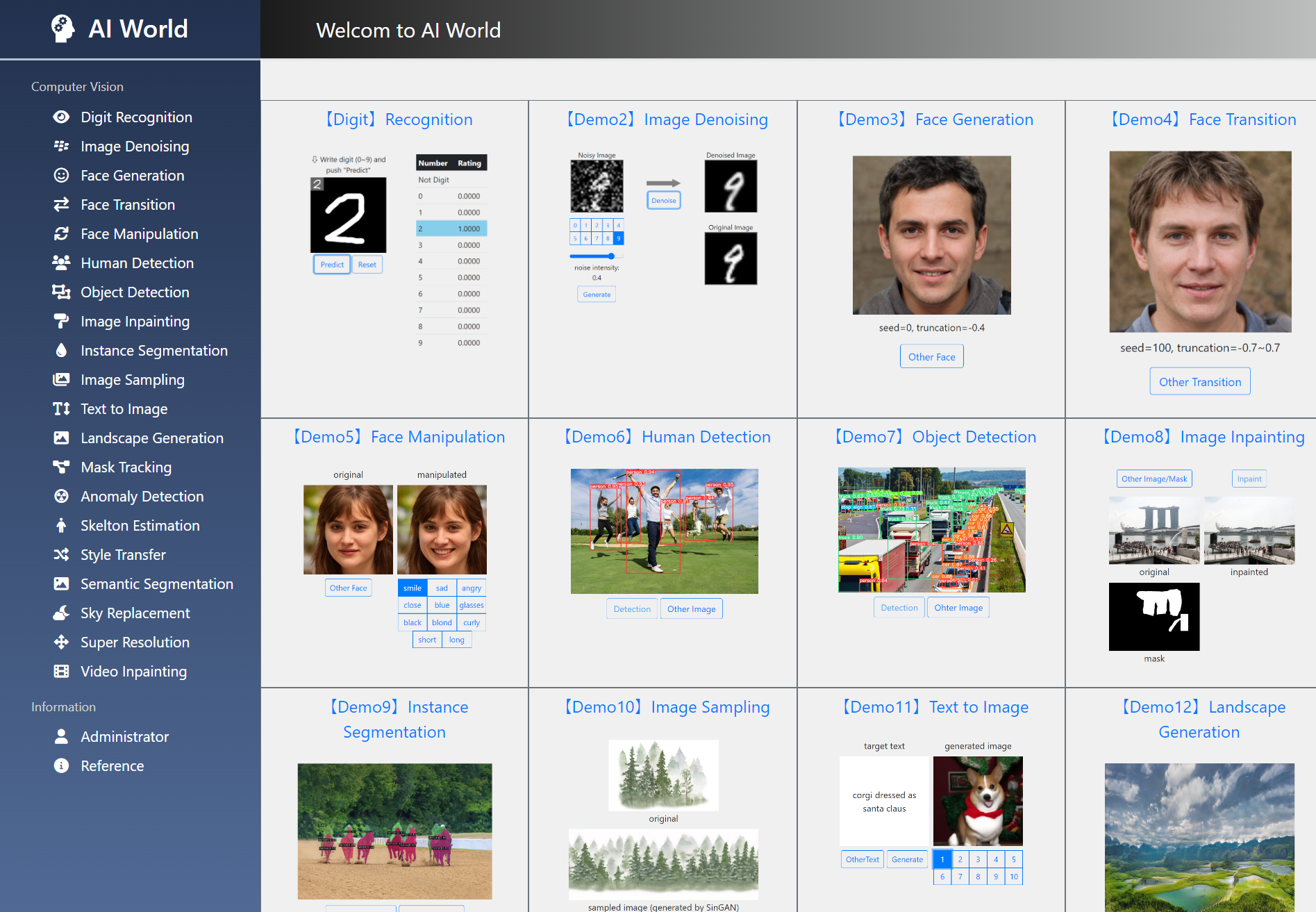Image resolution: width=1316 pixels, height=912 pixels.
Task: Click the Human Detection people icon
Action: 61,263
